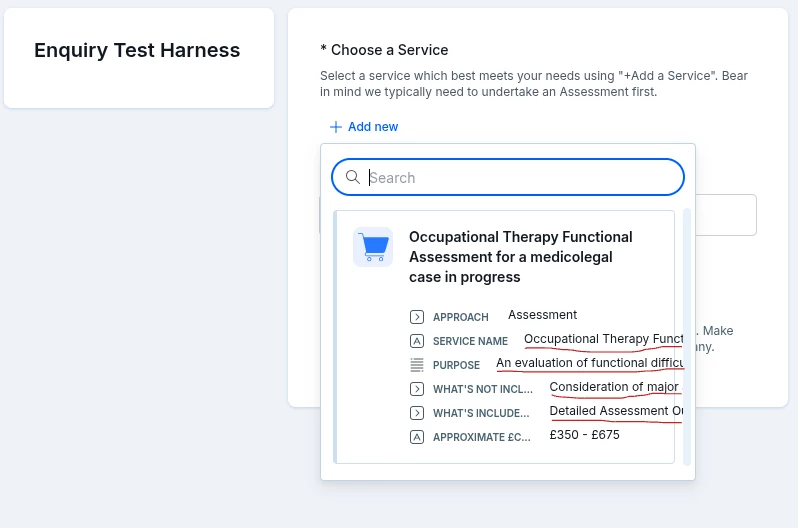Screen dimensions: 798x528
Task: Click the 'Consideration of major' value text
Action: coord(616,387)
